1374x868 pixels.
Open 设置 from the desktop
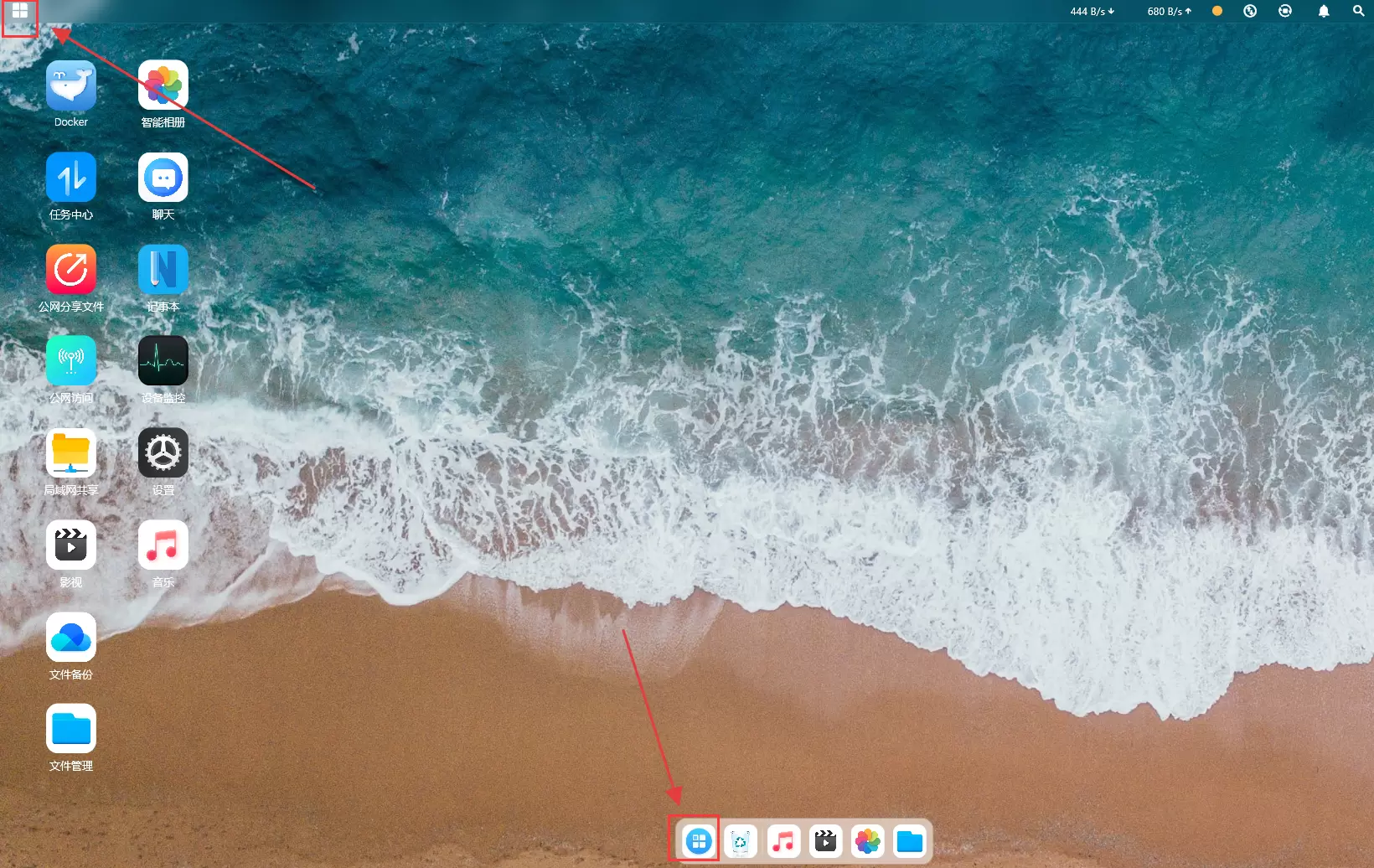click(x=163, y=453)
